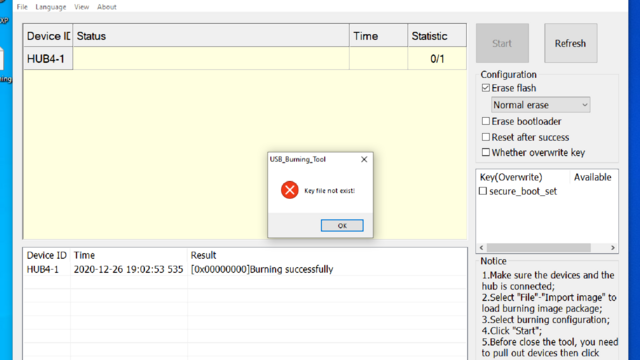Open the About menu
The height and width of the screenshot is (360, 640).
click(x=107, y=7)
